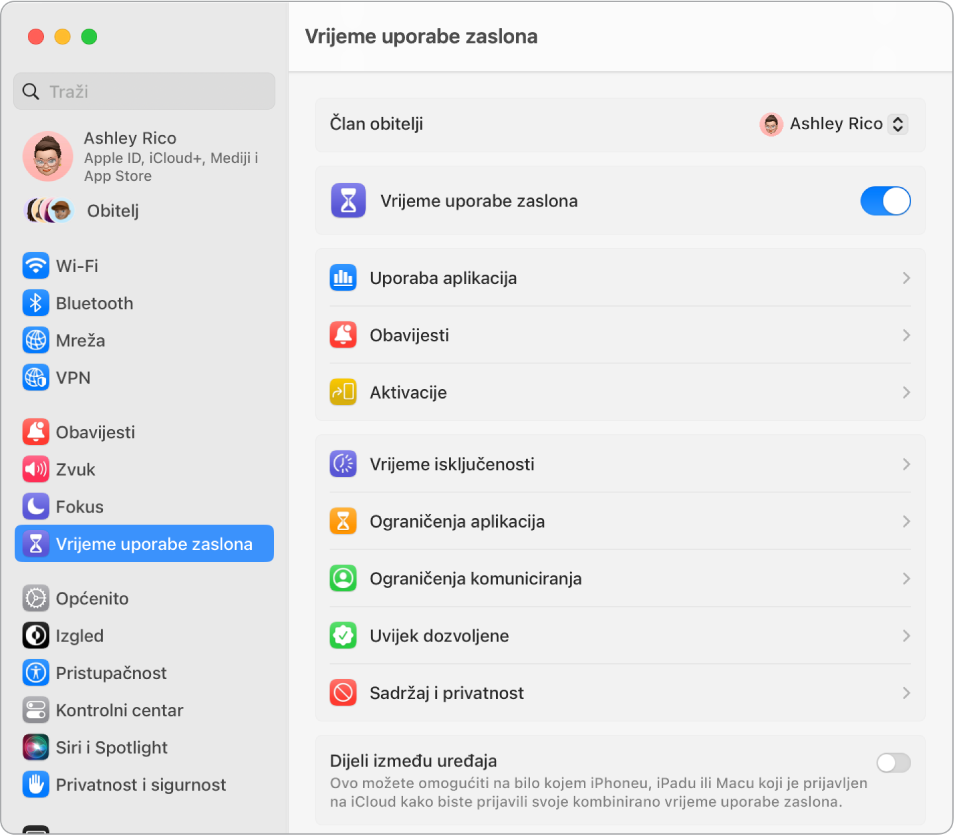
Task: Enable the Dijeli između uređaja switch
Action: tap(893, 763)
